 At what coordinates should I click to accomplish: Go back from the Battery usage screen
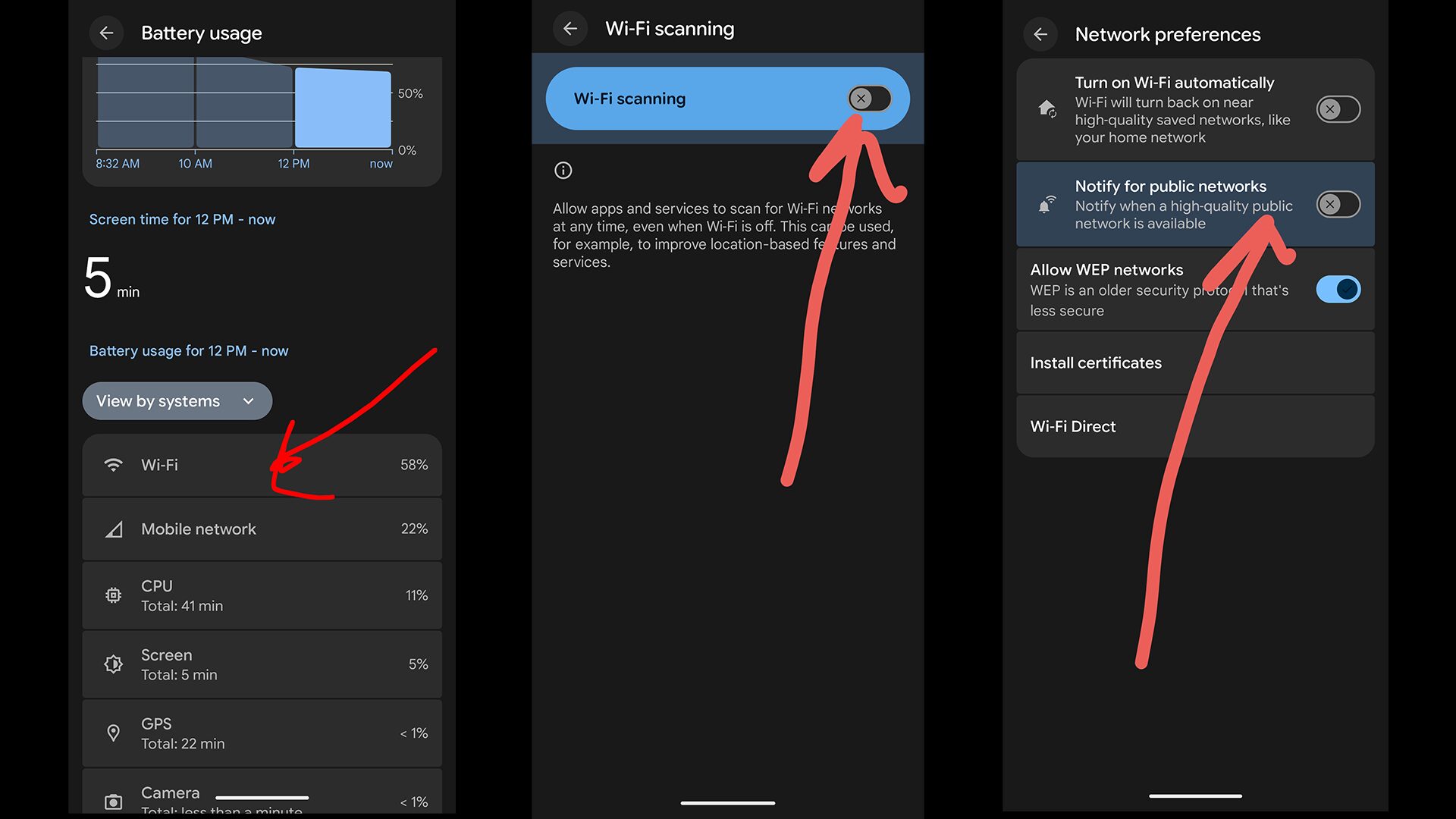106,33
